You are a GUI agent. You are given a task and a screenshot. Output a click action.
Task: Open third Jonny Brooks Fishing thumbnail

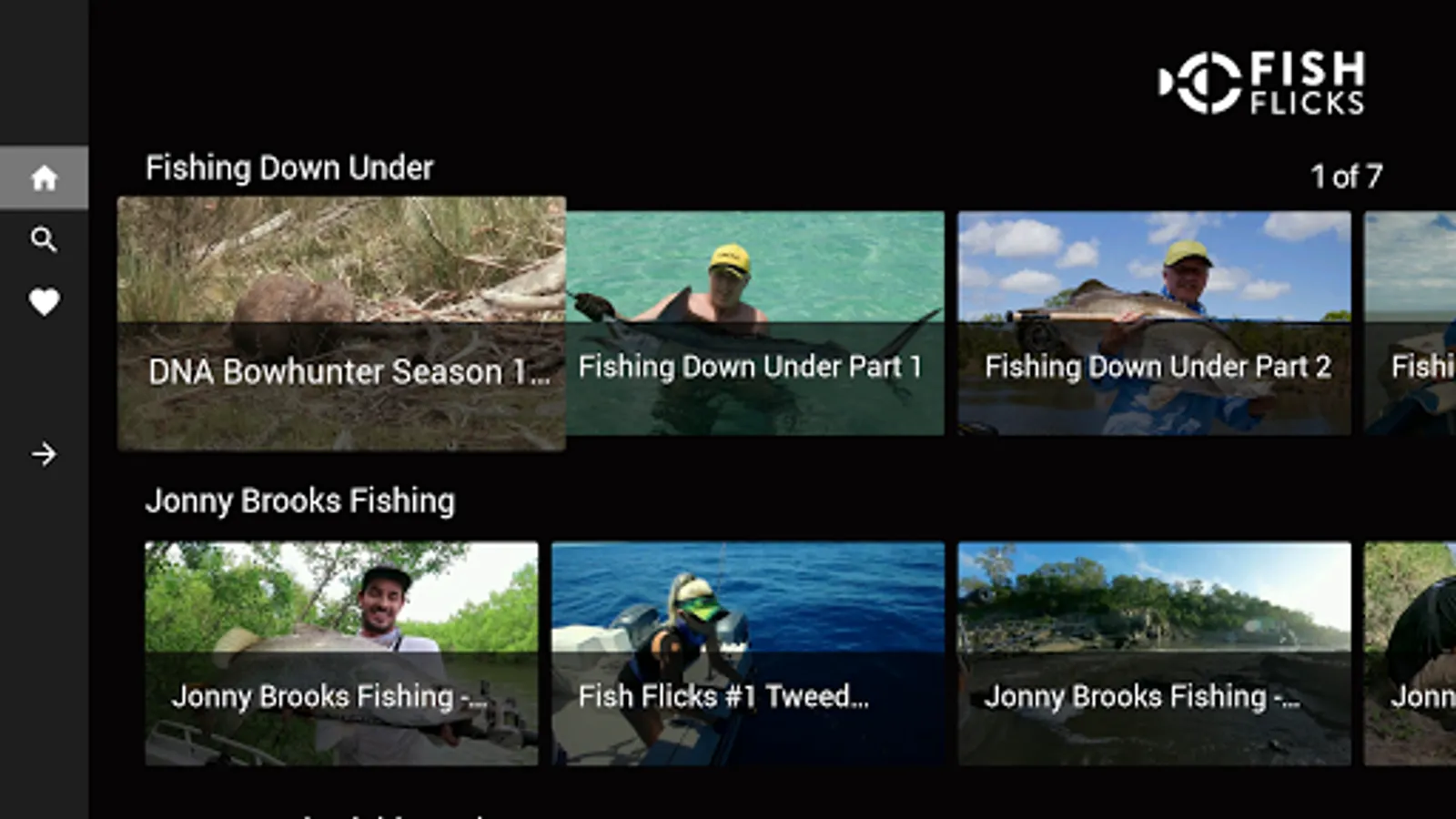(1154, 653)
